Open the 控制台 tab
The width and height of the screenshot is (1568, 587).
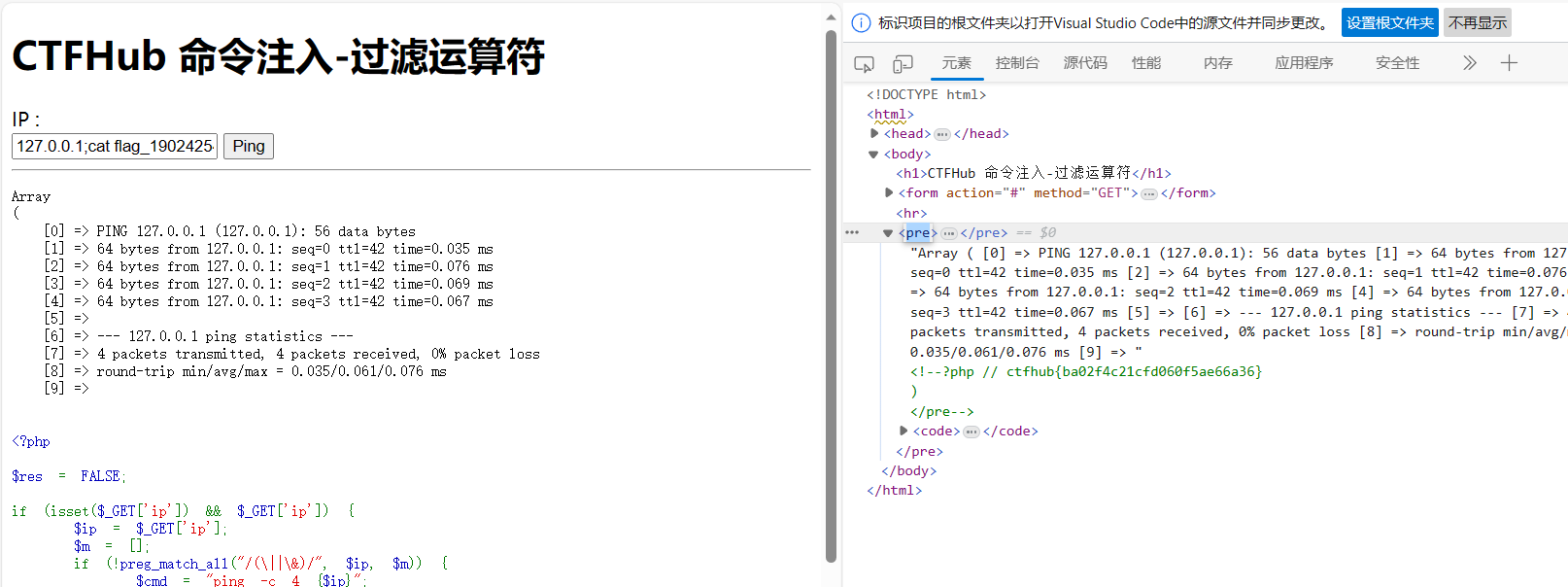(x=1017, y=63)
